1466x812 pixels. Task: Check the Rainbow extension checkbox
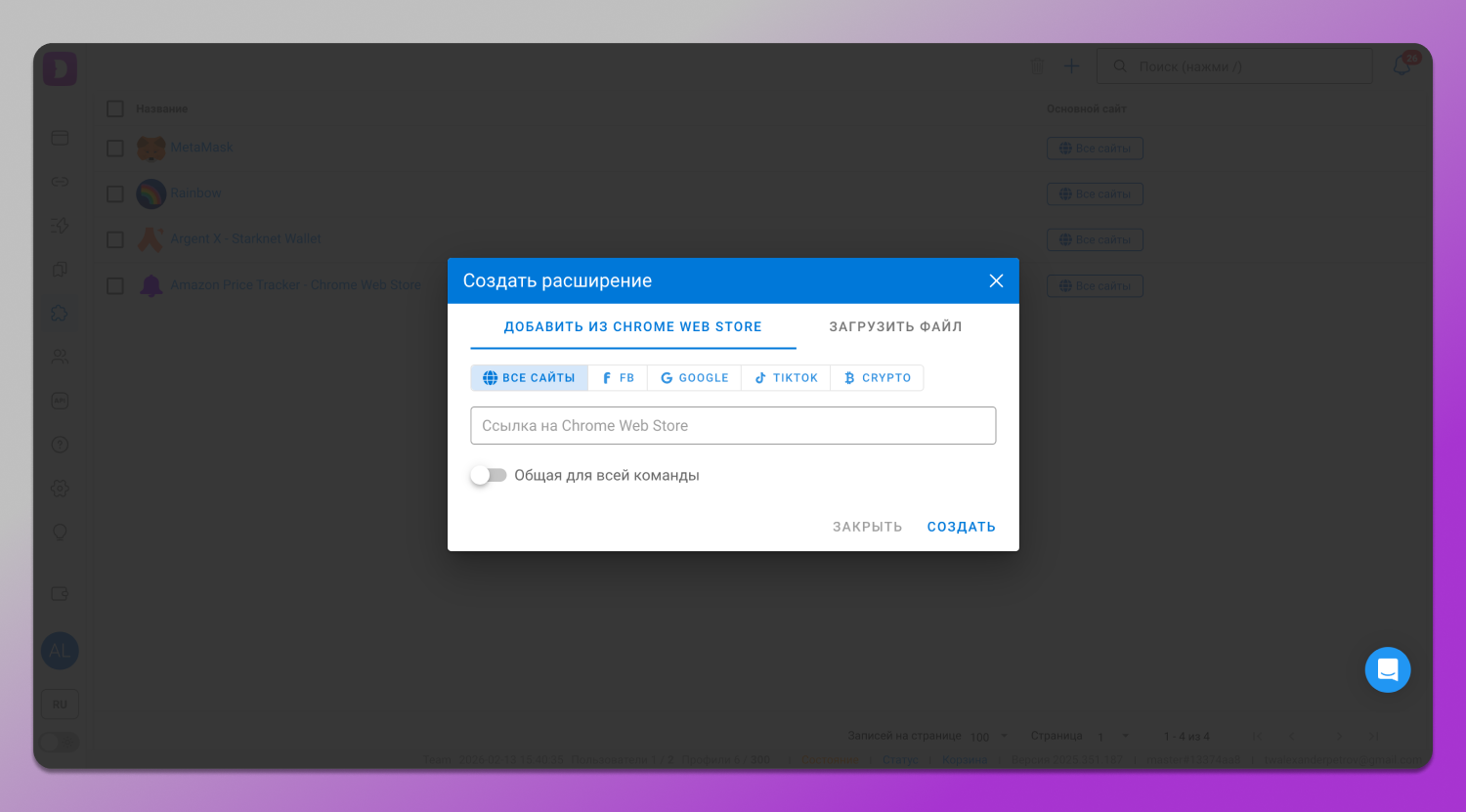[x=115, y=193]
